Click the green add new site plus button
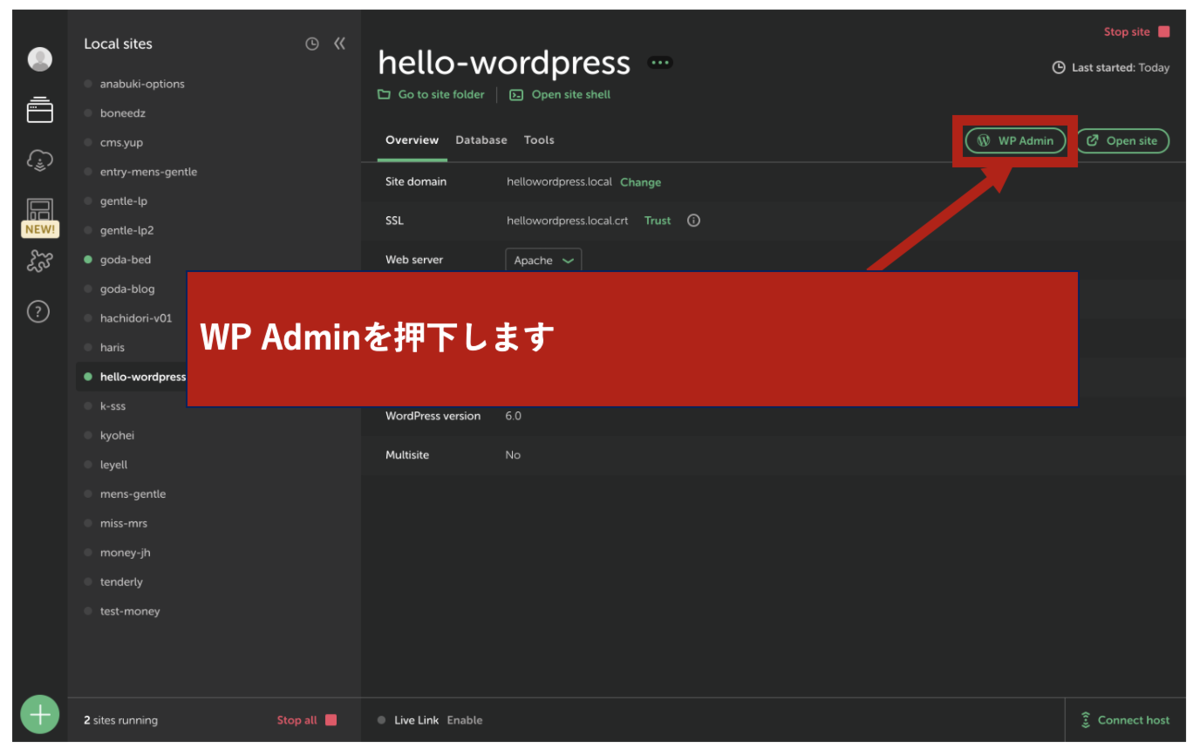 point(40,714)
